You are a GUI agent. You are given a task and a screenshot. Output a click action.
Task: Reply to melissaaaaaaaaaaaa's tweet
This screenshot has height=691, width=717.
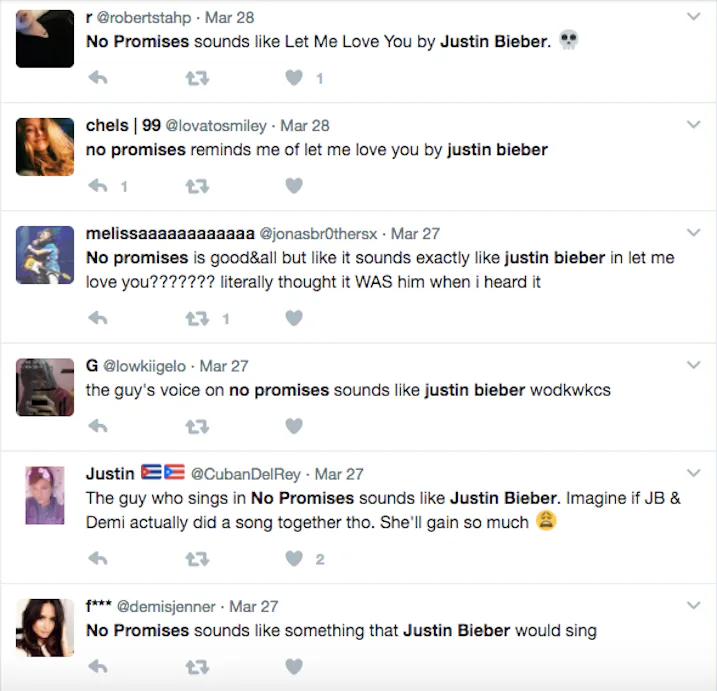pyautogui.click(x=97, y=318)
